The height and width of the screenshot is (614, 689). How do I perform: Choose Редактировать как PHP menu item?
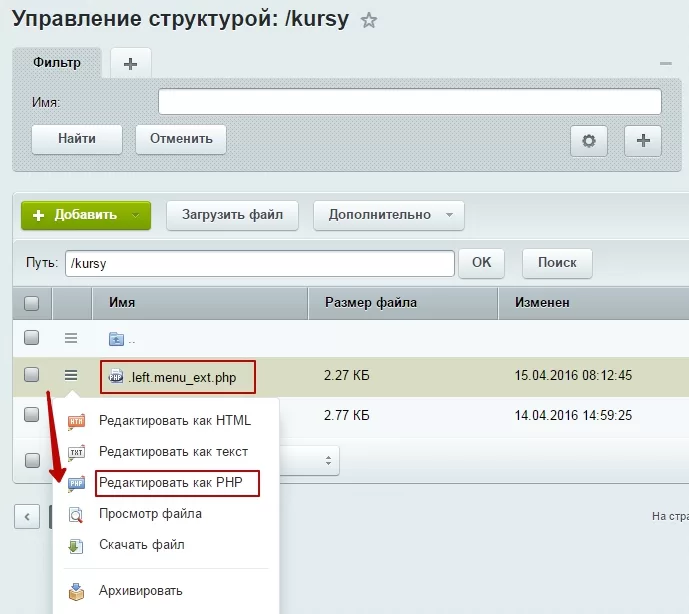point(171,483)
